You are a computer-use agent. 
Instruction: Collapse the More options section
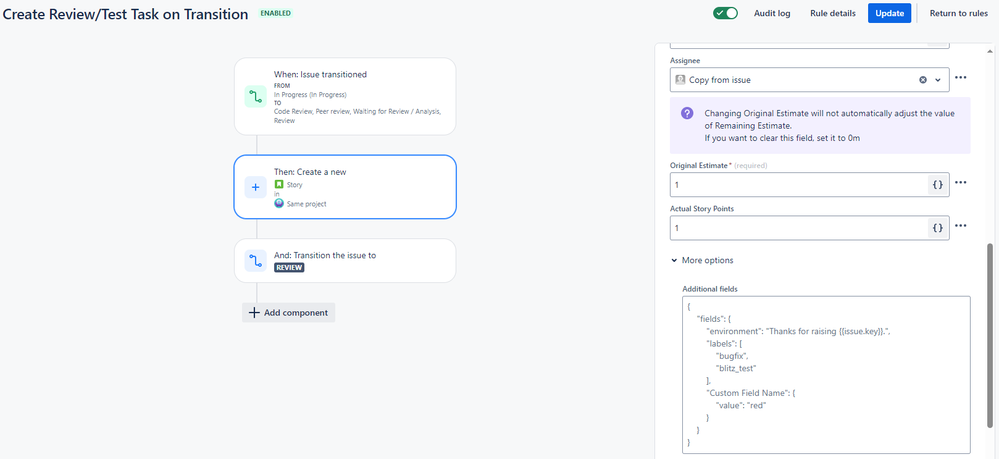(x=702, y=260)
